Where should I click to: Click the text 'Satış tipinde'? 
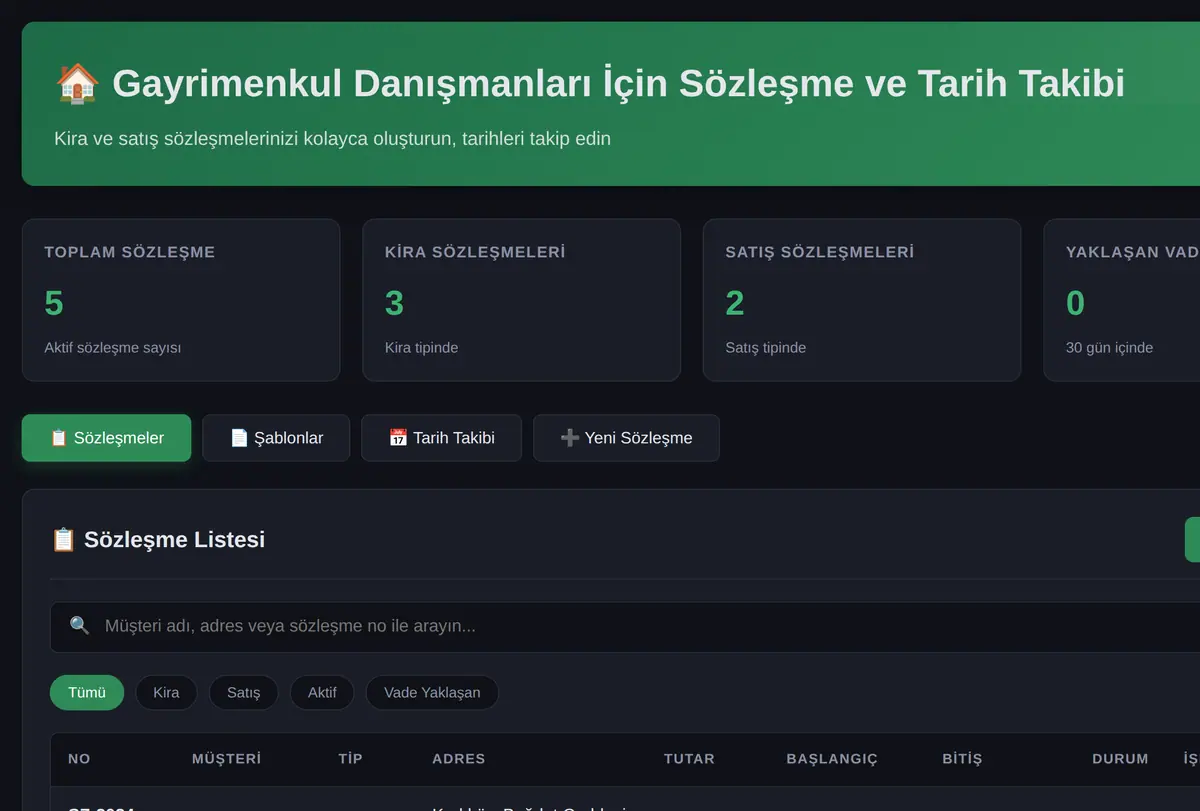[765, 348]
